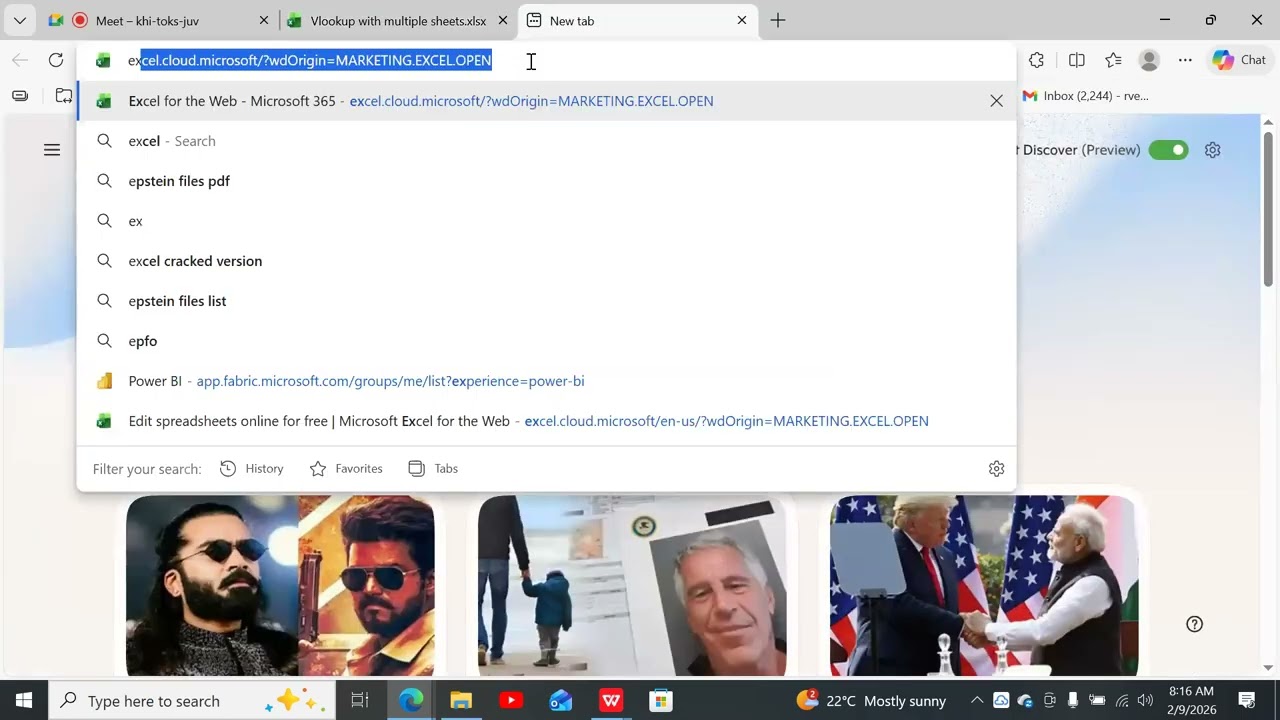Click the help question mark icon
1280x720 pixels.
click(x=1194, y=624)
